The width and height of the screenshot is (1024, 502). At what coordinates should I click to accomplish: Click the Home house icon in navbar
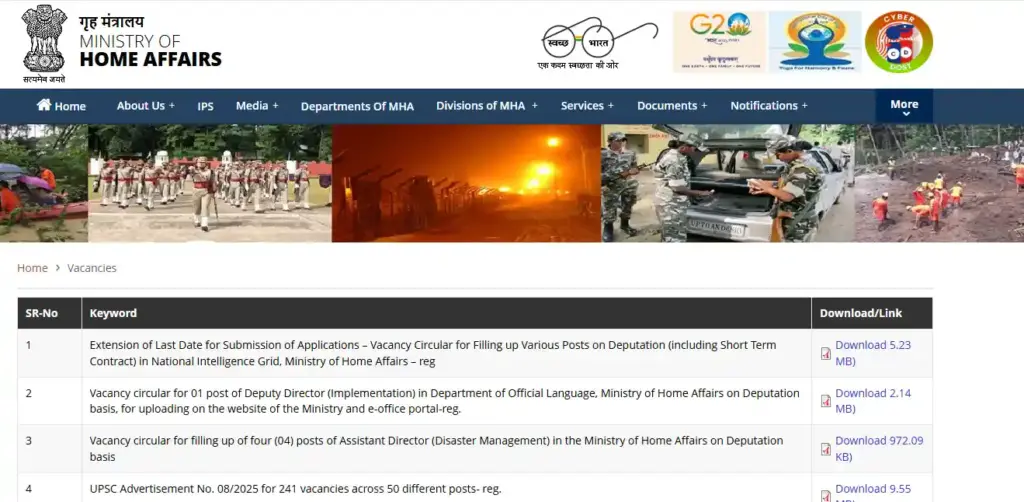44,105
